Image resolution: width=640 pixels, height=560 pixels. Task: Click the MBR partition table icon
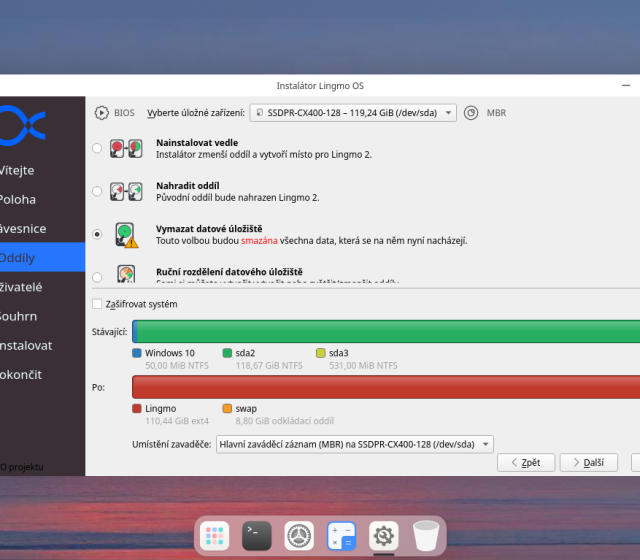coord(472,113)
